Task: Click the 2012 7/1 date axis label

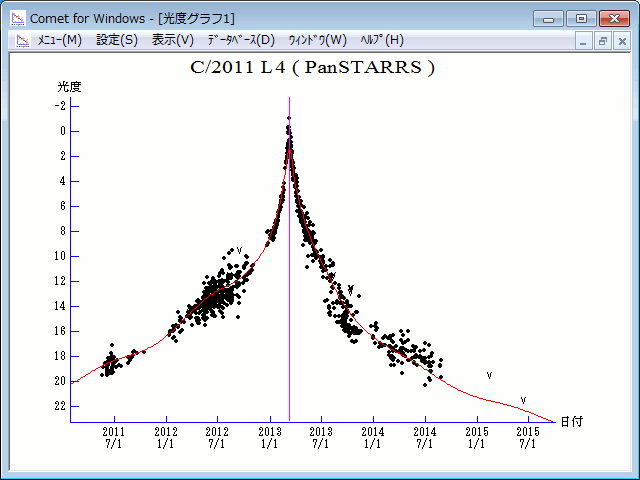Action: point(217,438)
